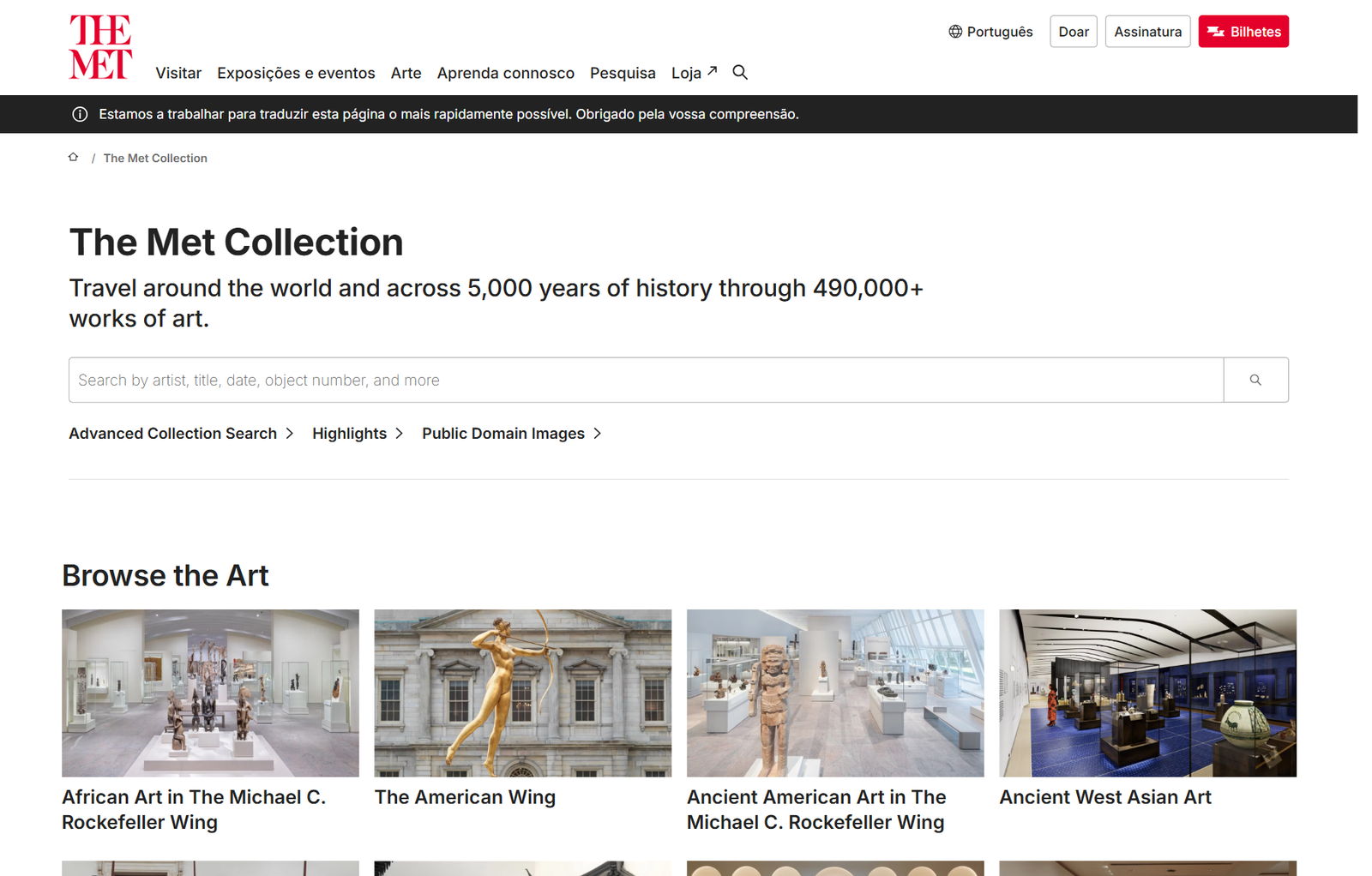Click the Doar button

pyautogui.click(x=1074, y=32)
